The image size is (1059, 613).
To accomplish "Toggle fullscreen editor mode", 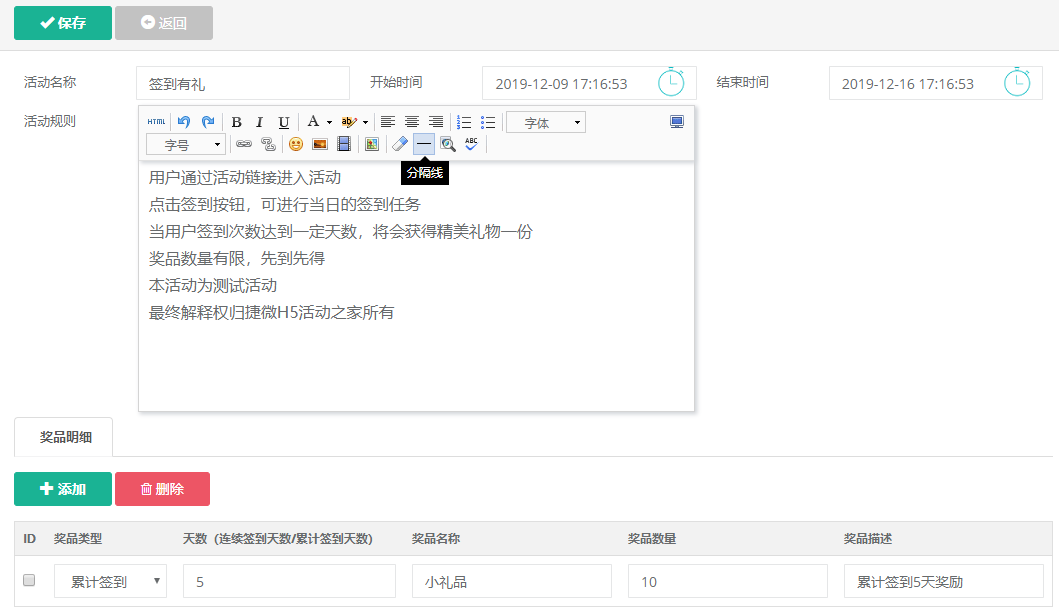I will tap(677, 122).
